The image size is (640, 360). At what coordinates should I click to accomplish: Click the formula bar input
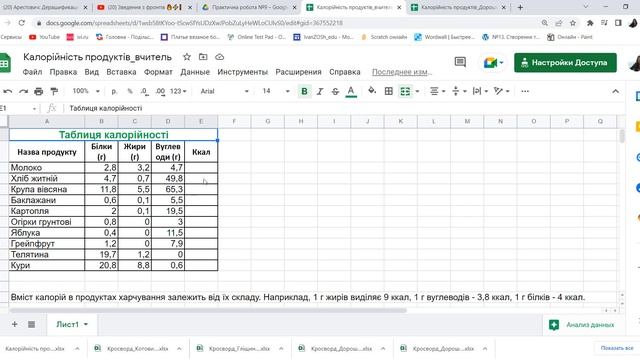click(343, 108)
